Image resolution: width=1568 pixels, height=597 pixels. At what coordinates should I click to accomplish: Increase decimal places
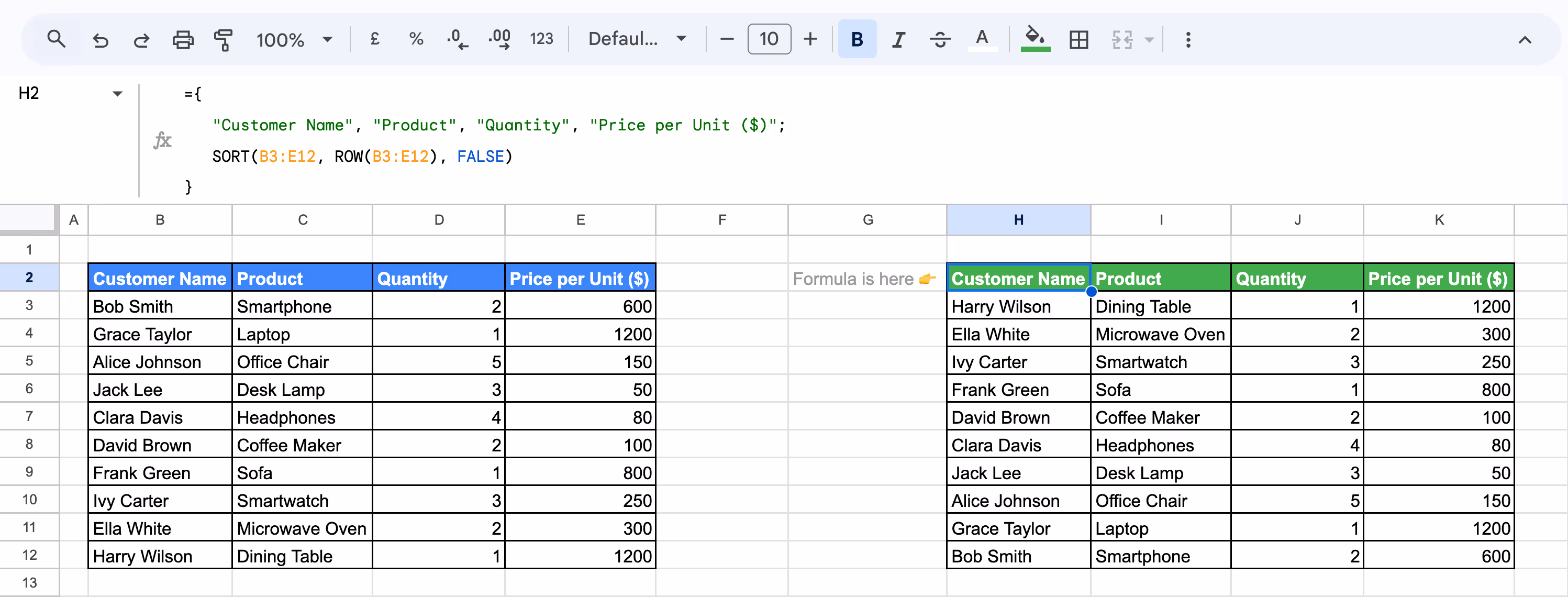pyautogui.click(x=499, y=39)
